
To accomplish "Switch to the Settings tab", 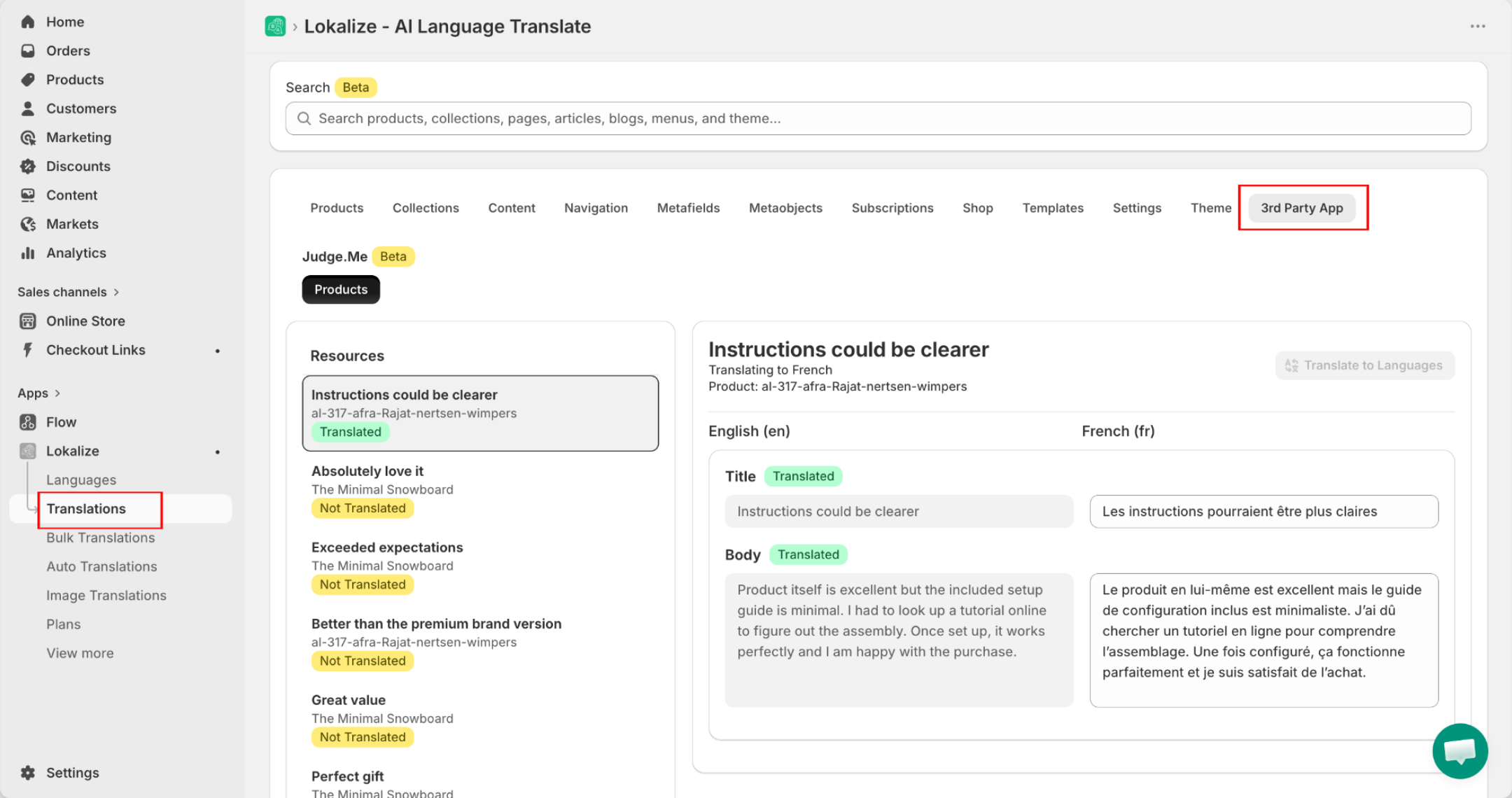I will tap(1137, 208).
